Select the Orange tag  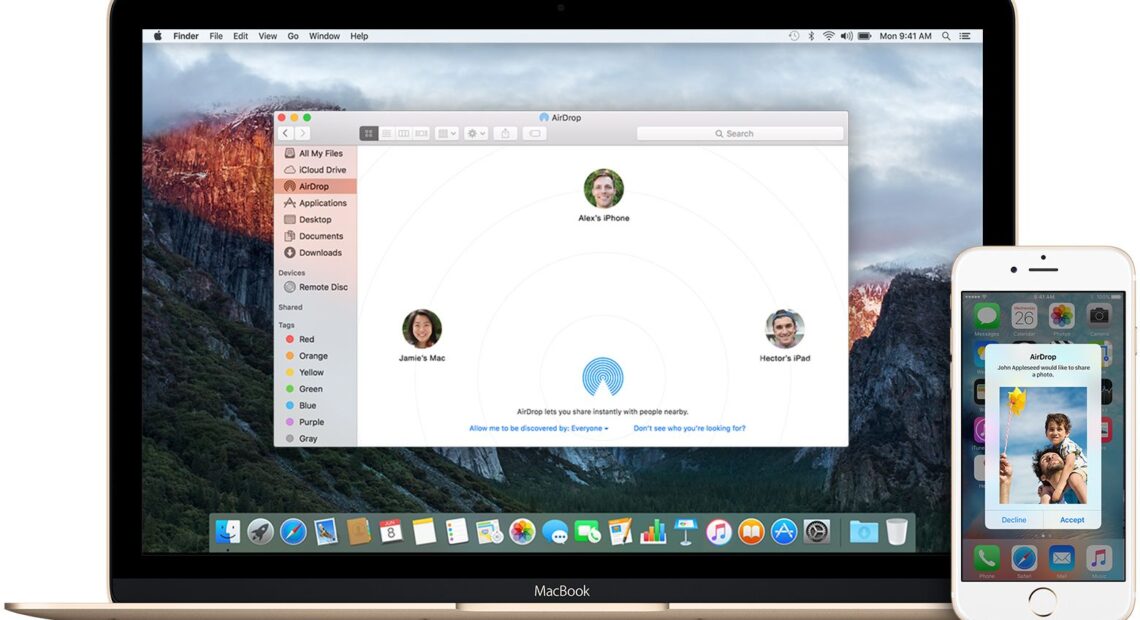[x=316, y=356]
